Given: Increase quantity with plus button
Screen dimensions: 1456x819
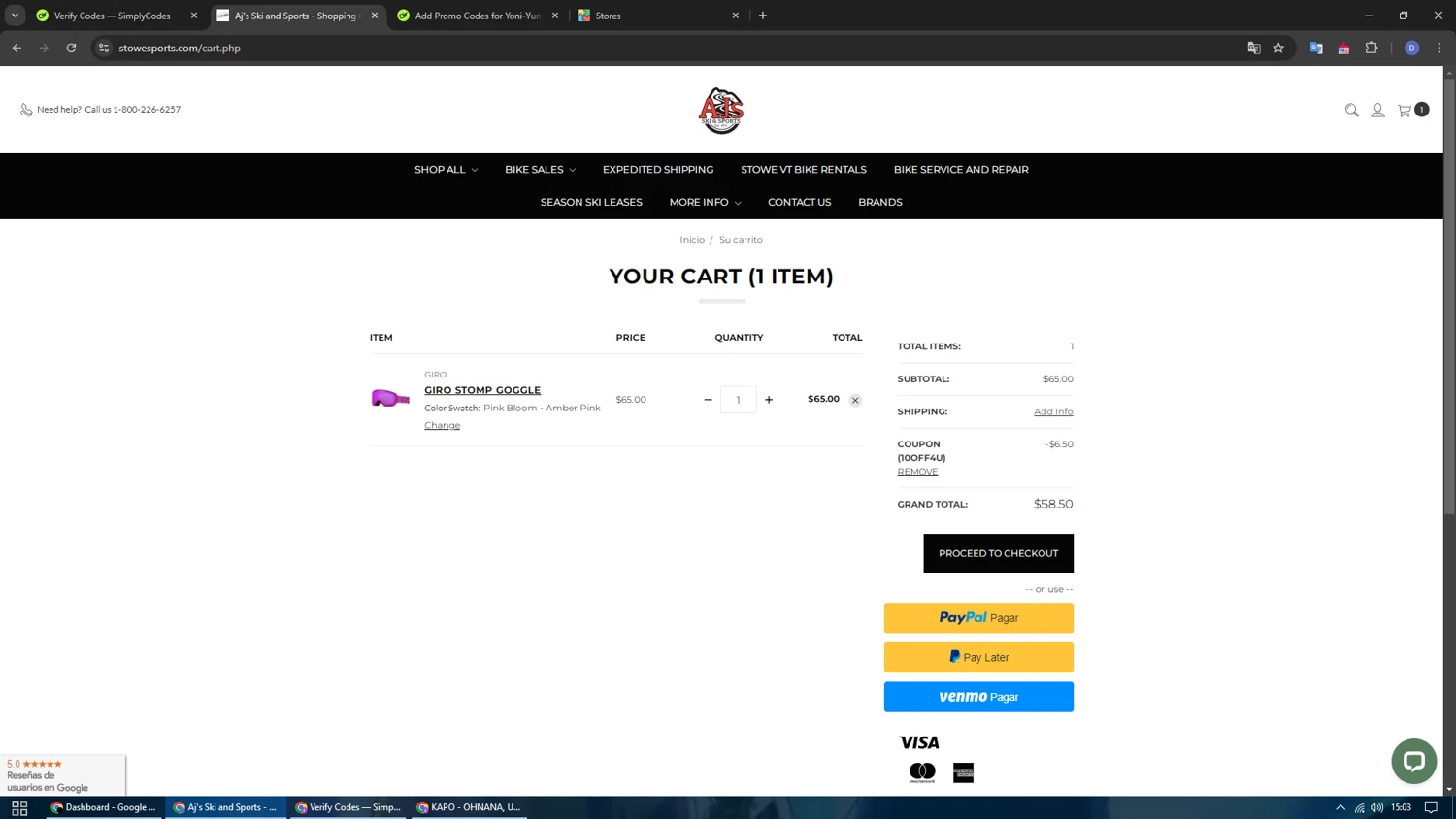Looking at the screenshot, I should click(x=769, y=400).
